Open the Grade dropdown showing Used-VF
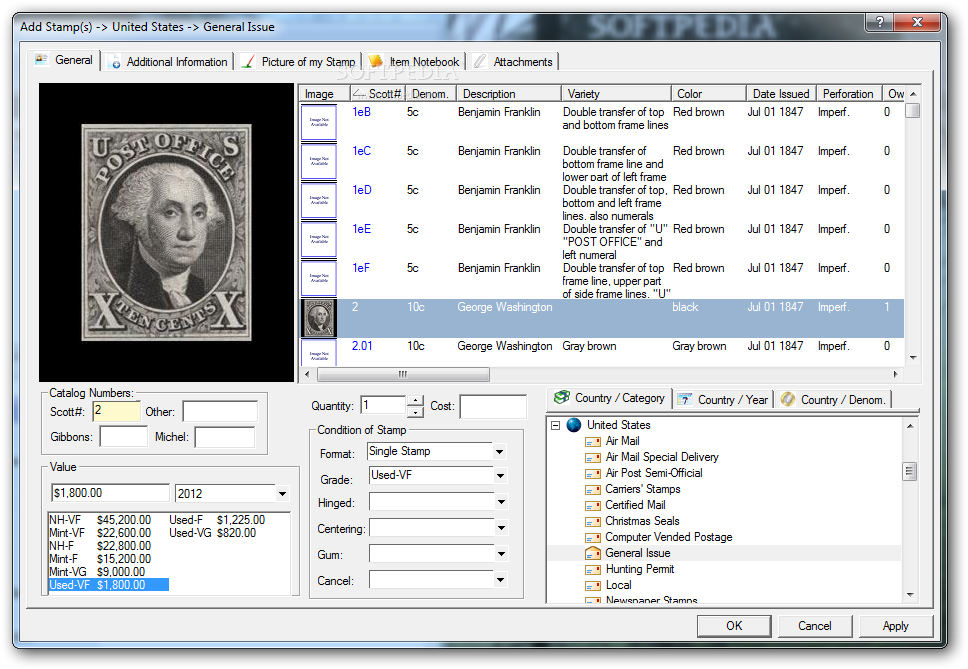 coord(500,476)
